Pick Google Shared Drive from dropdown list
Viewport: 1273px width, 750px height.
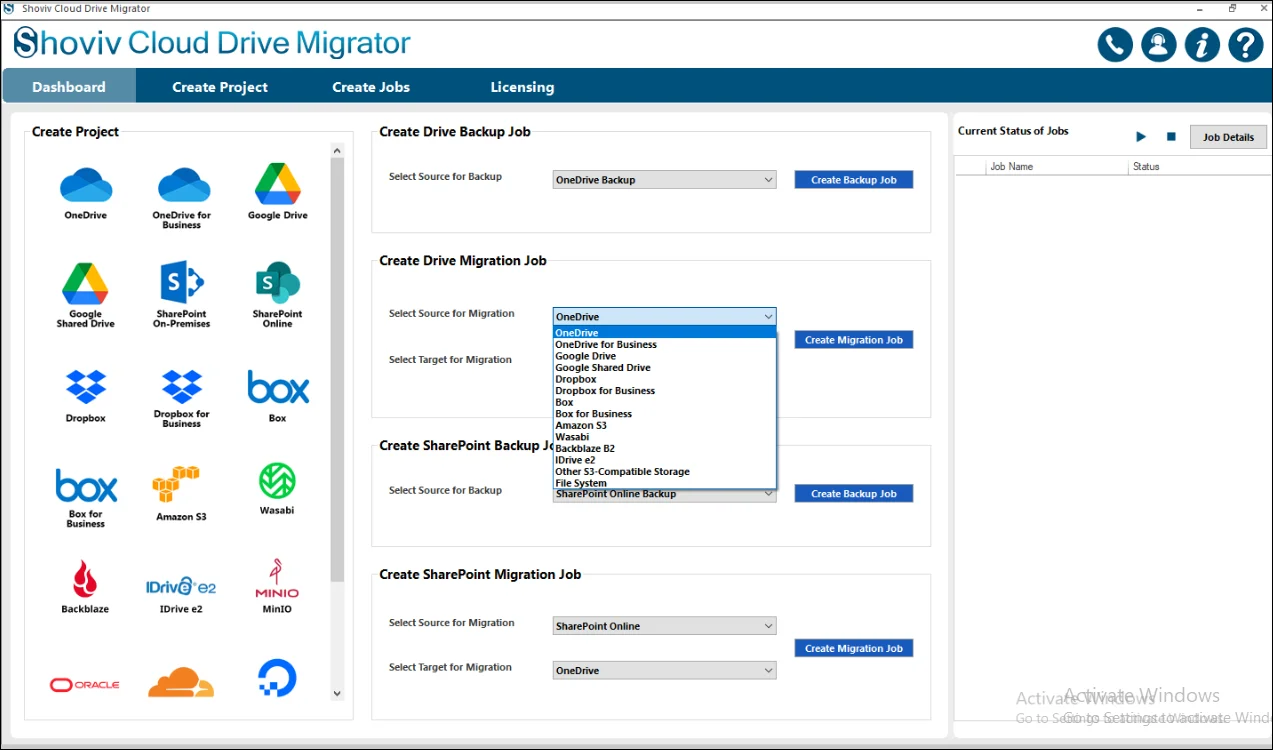click(665, 368)
